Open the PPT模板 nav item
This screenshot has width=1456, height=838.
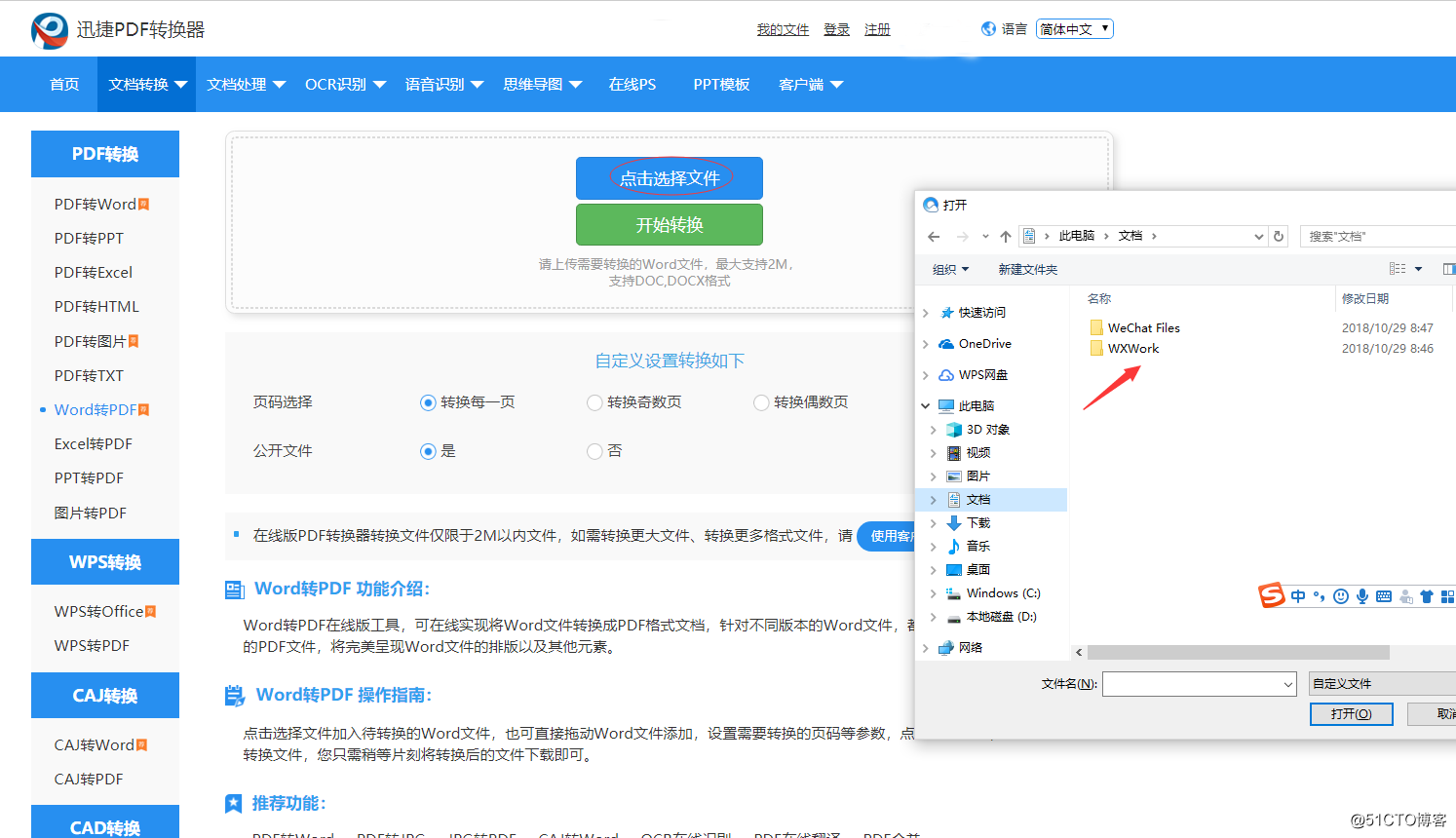[x=722, y=85]
